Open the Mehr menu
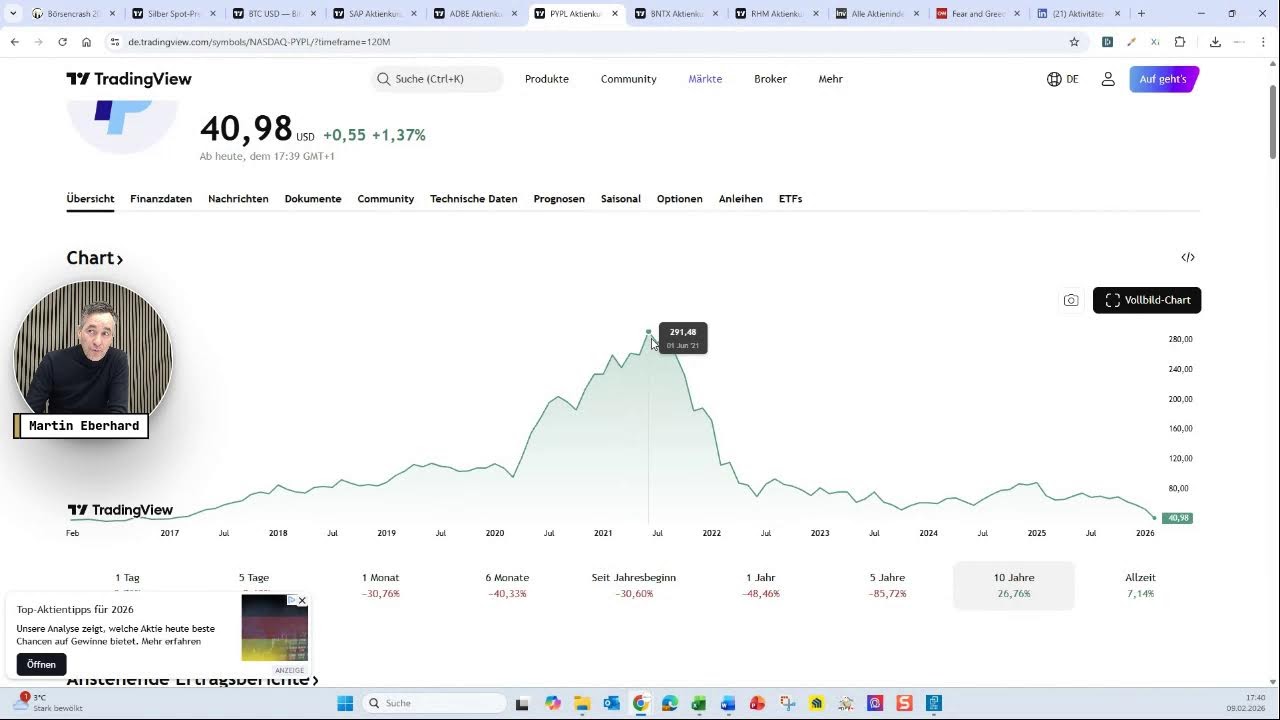The width and height of the screenshot is (1280, 720). (x=831, y=79)
